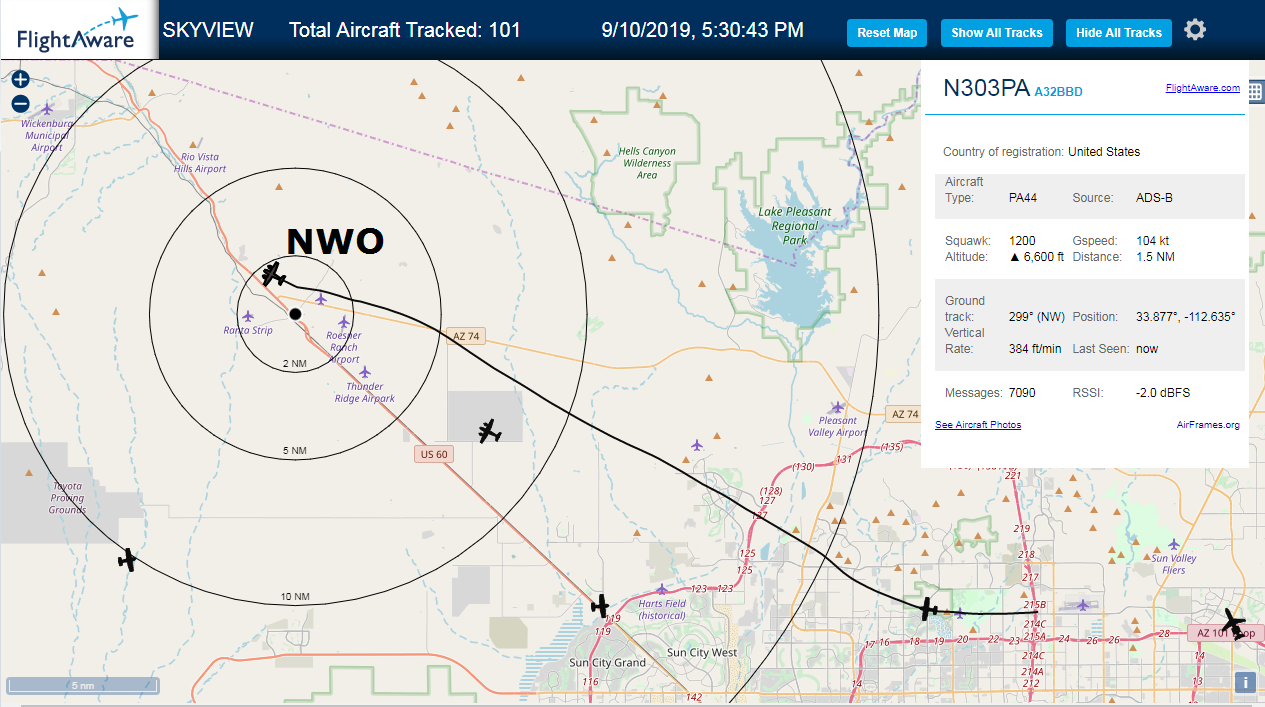The width and height of the screenshot is (1265, 707).
Task: Click the squawk value 1200
Action: coord(1022,241)
